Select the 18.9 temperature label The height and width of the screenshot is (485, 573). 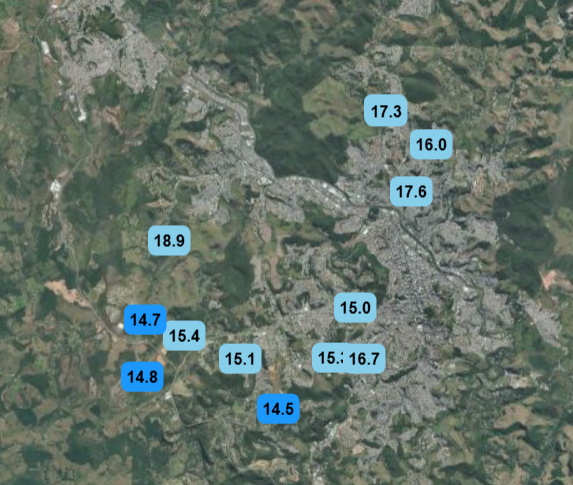[169, 240]
